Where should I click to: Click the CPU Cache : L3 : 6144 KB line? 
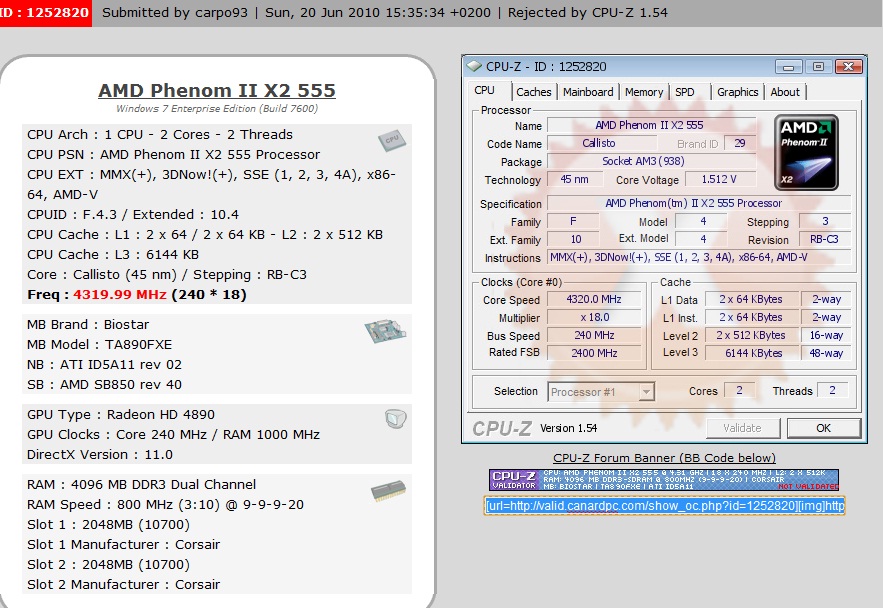[113, 254]
